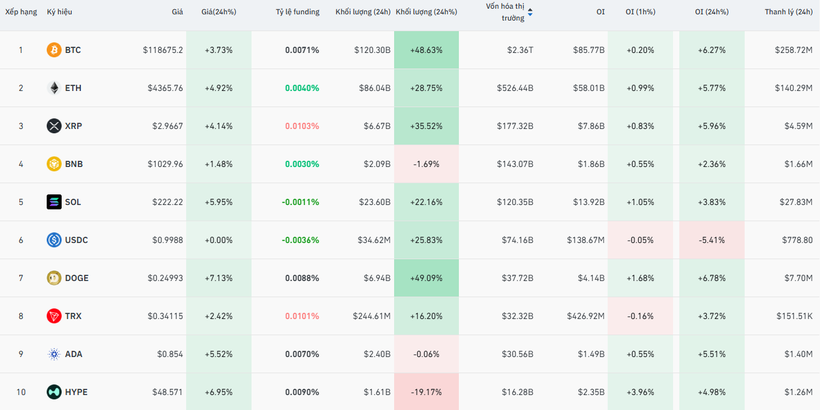Select the OI (1h%) column header

(640, 12)
